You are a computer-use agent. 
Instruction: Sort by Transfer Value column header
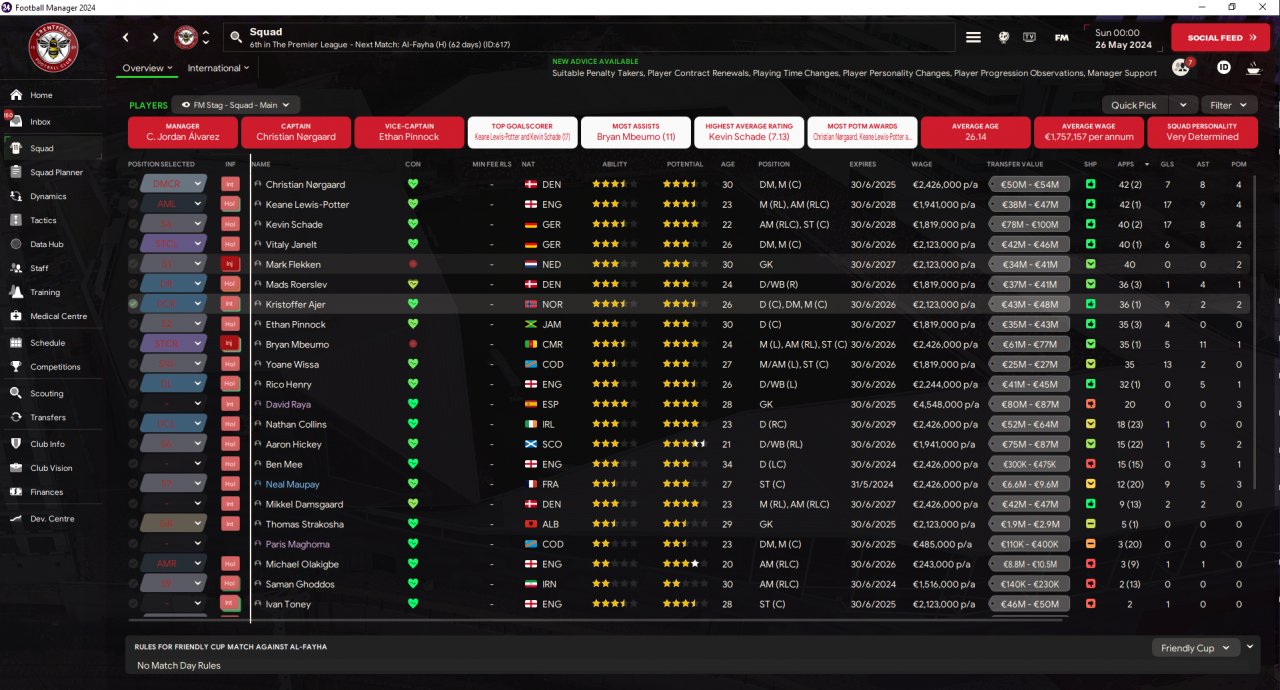click(1015, 164)
